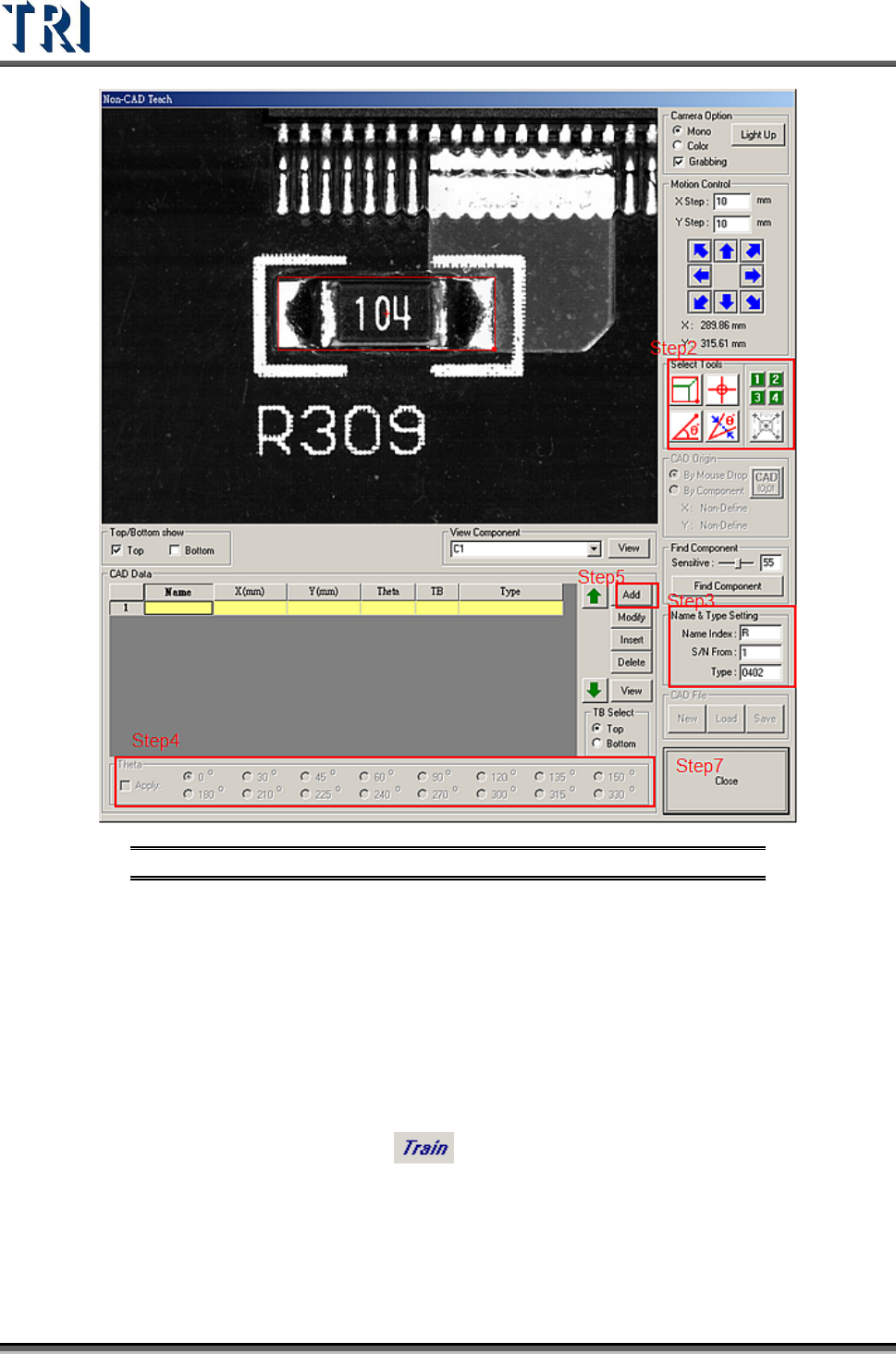Click the Modify button
896x1354 pixels.
click(632, 617)
